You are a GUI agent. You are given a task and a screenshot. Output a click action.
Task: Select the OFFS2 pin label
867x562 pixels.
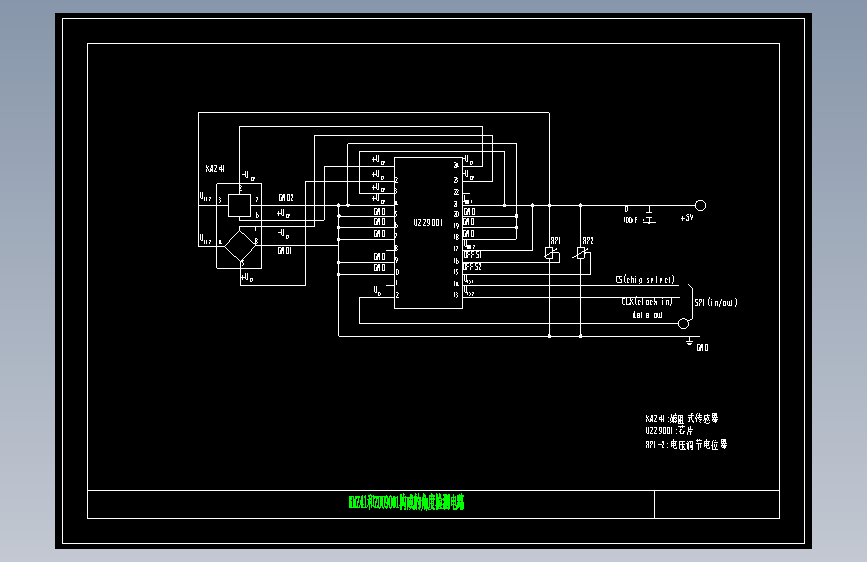pos(472,267)
